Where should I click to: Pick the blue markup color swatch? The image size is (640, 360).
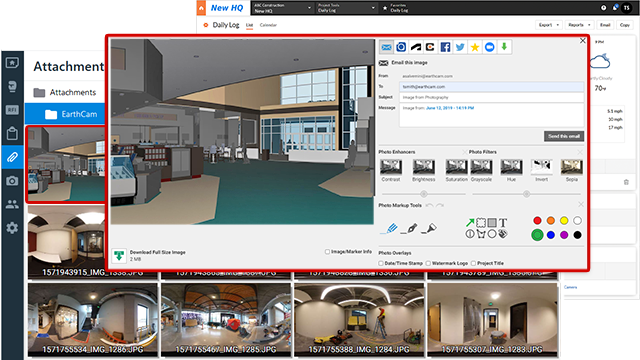[x=551, y=235]
